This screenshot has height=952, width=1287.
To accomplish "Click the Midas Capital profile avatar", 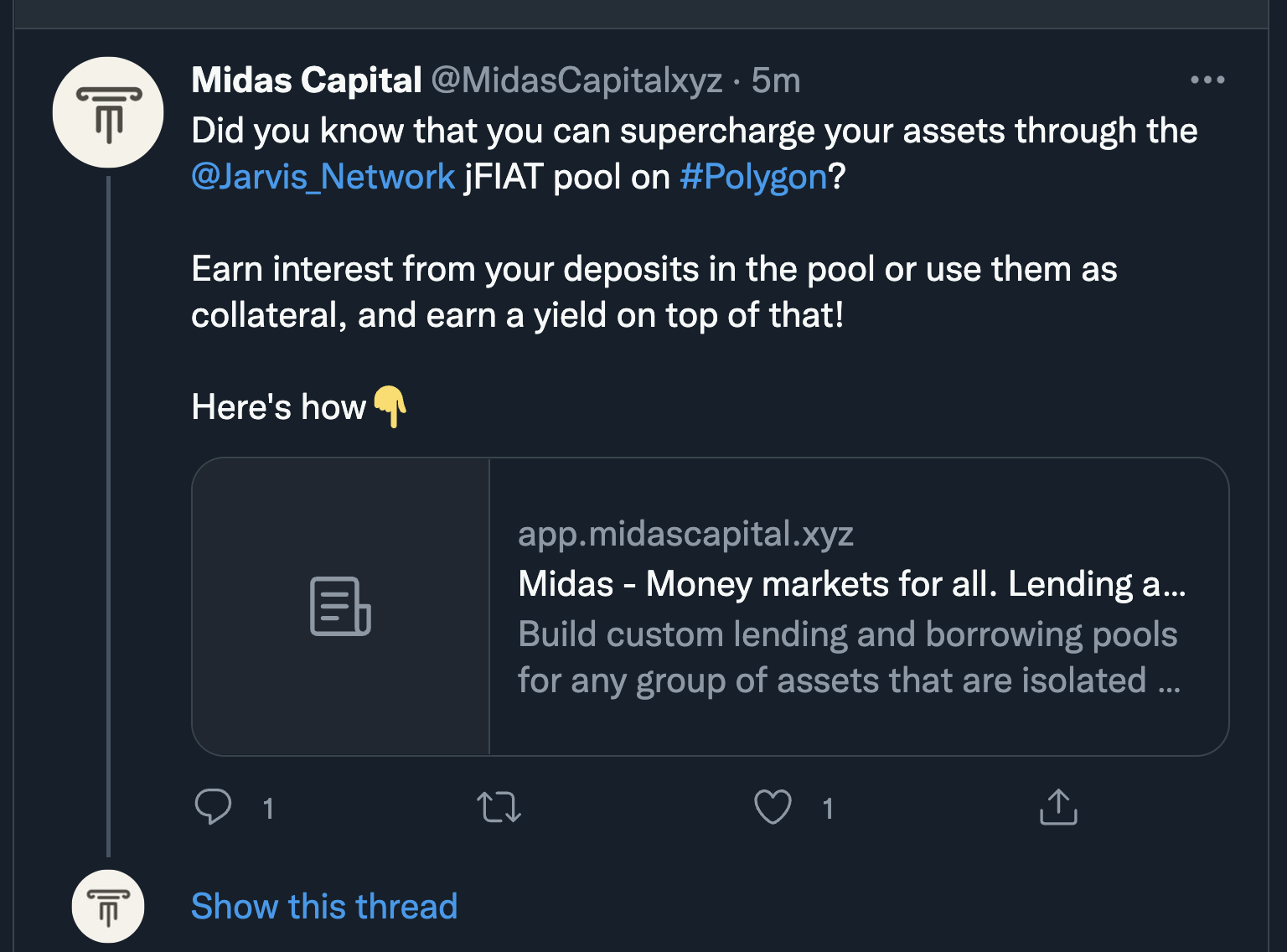I will [107, 111].
